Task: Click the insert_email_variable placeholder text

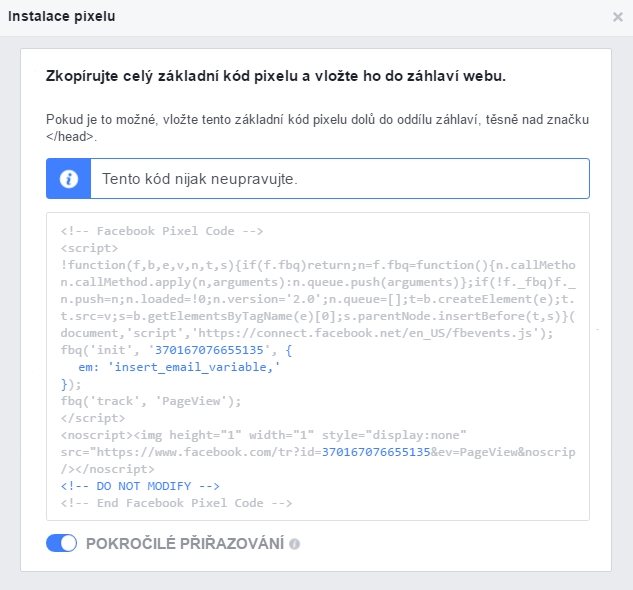Action: tap(194, 367)
